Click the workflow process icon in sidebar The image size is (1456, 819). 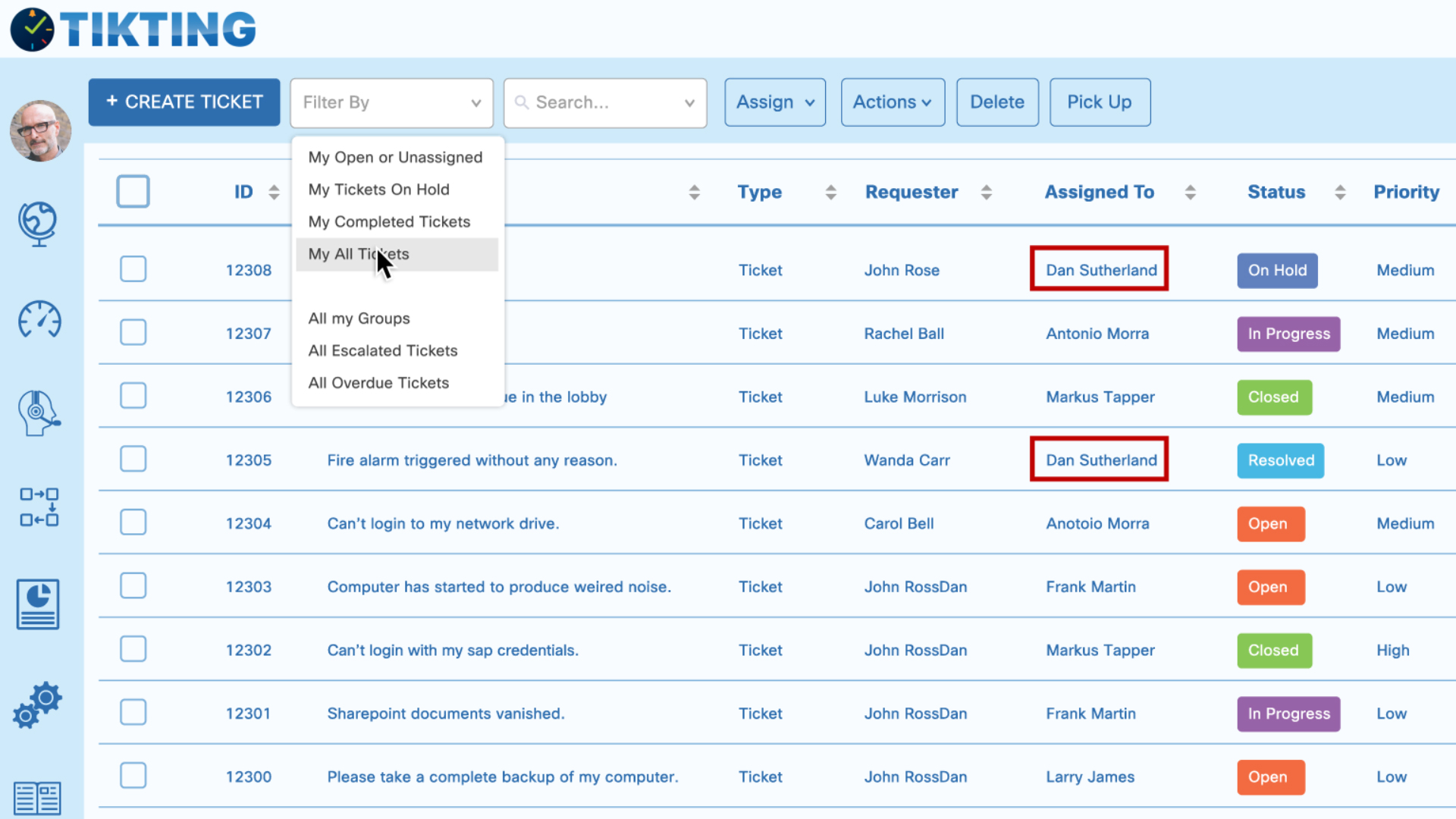pos(38,508)
